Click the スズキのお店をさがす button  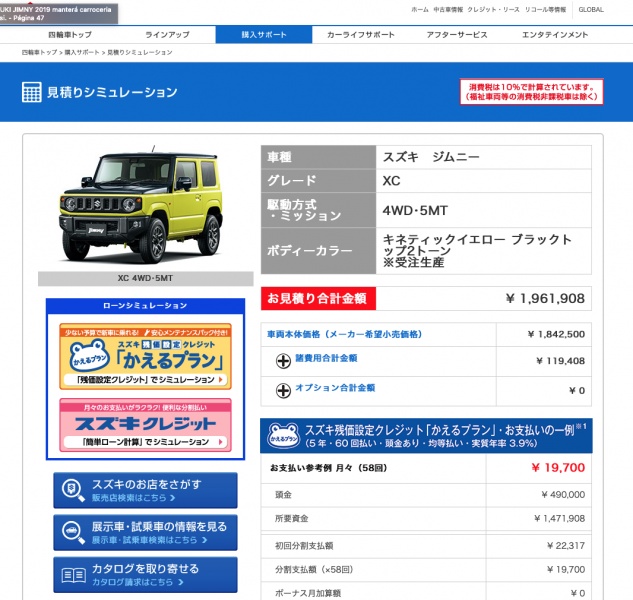(145, 490)
